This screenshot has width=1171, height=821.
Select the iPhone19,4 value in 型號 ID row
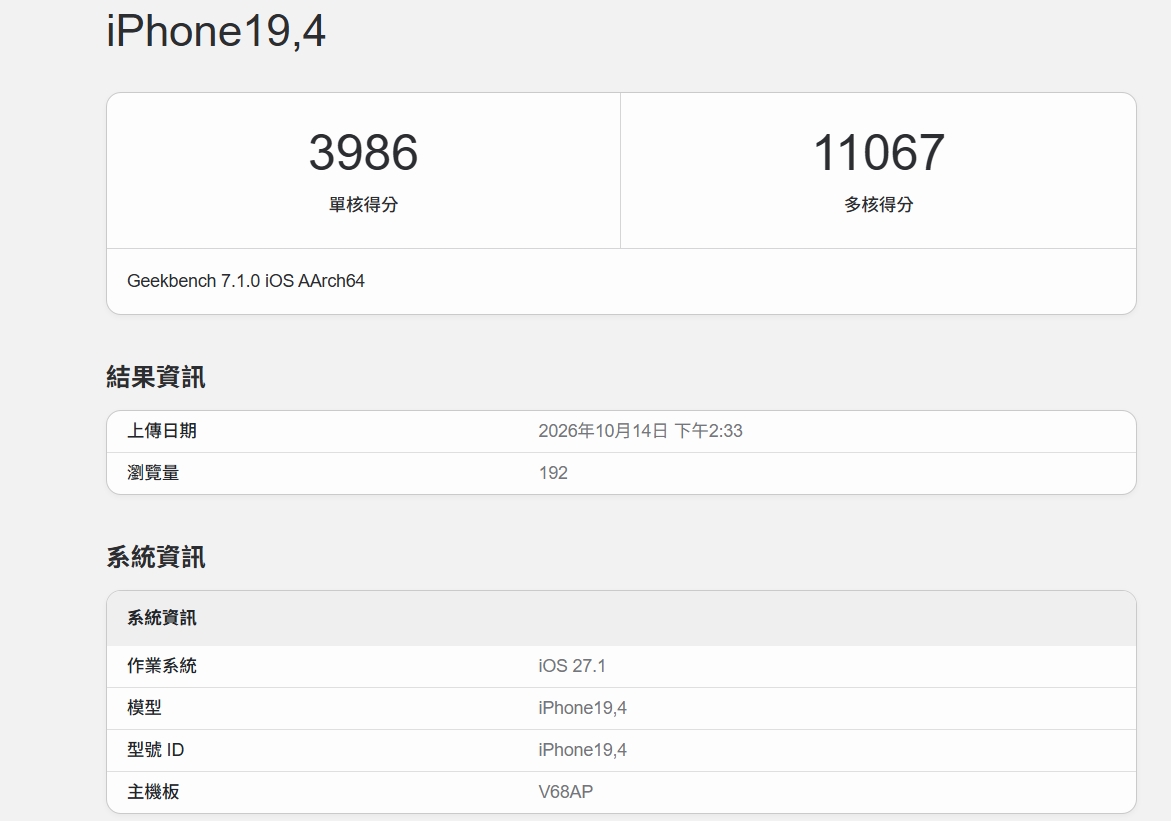click(583, 749)
